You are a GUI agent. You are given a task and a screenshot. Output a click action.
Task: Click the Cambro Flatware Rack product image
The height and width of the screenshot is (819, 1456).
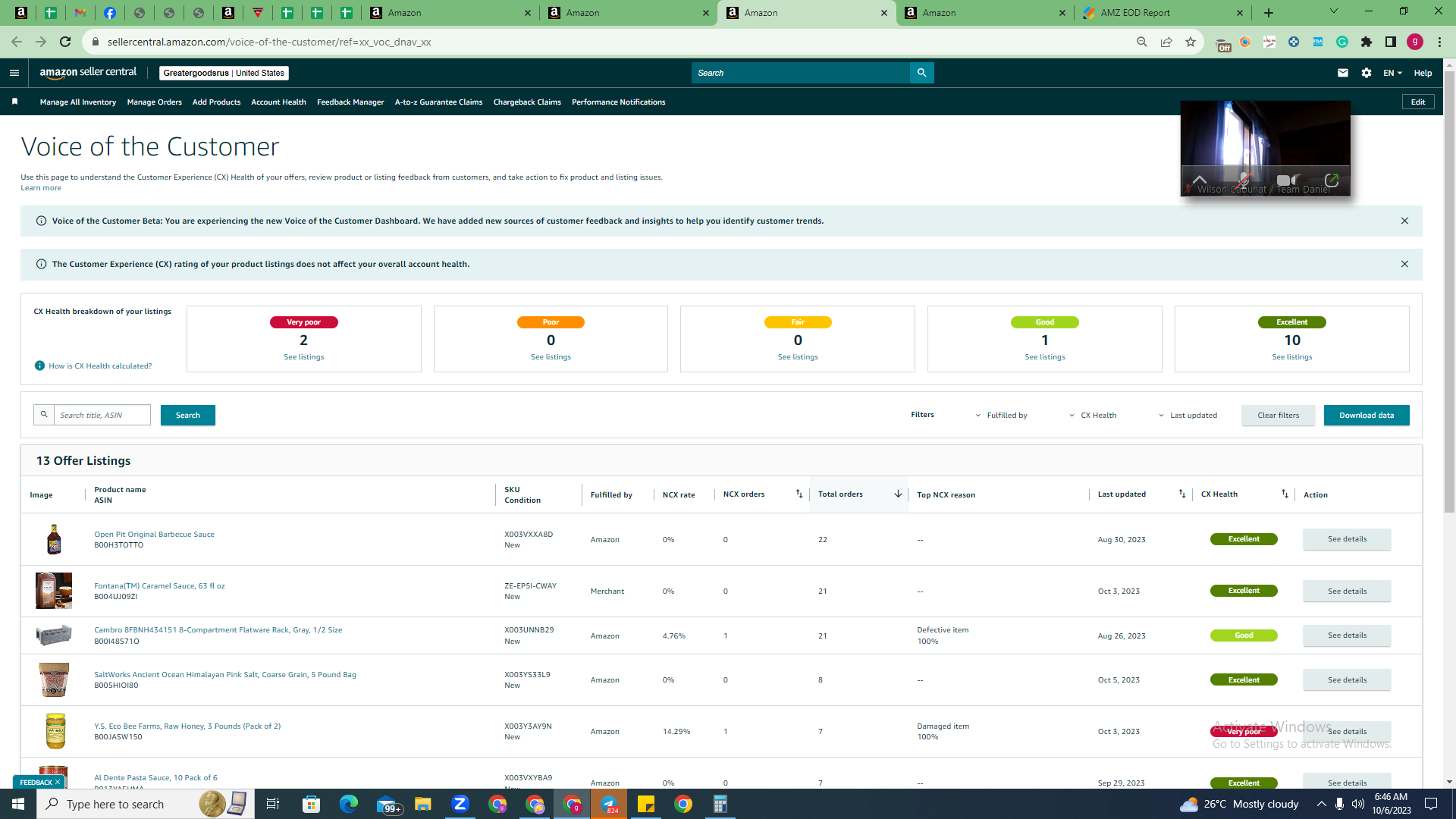(x=54, y=635)
